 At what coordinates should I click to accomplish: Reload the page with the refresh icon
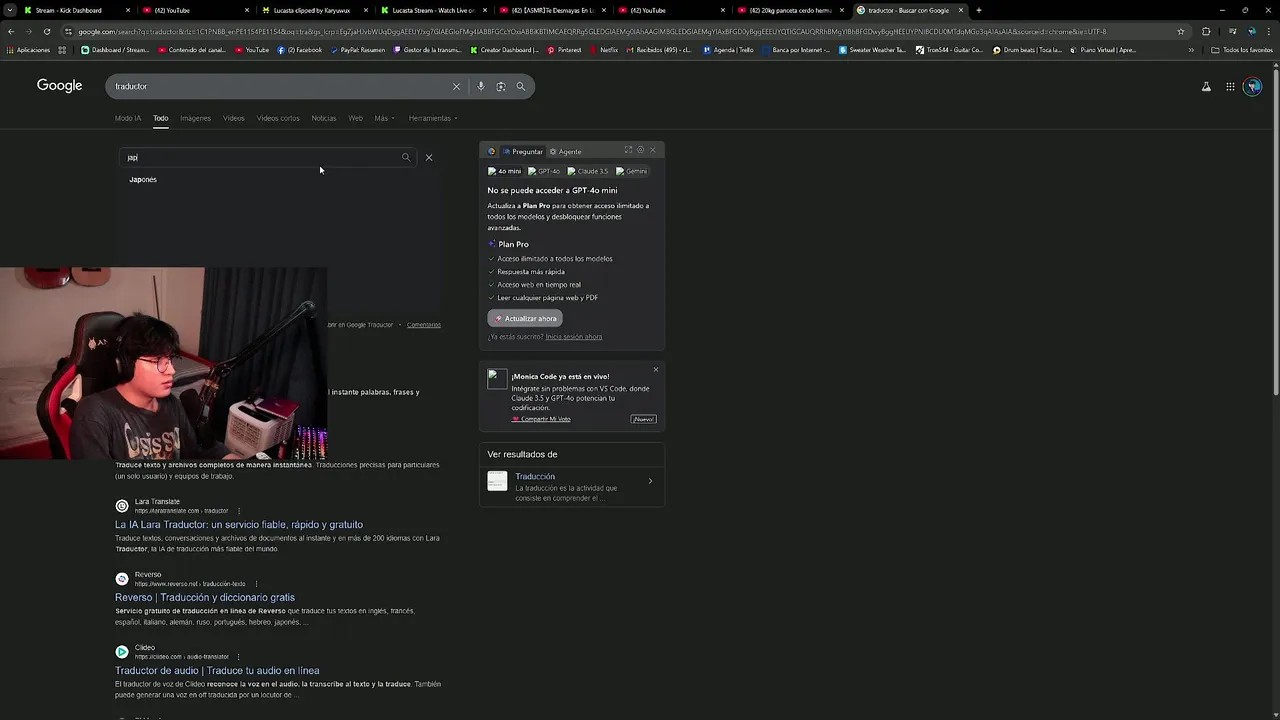pyautogui.click(x=47, y=31)
